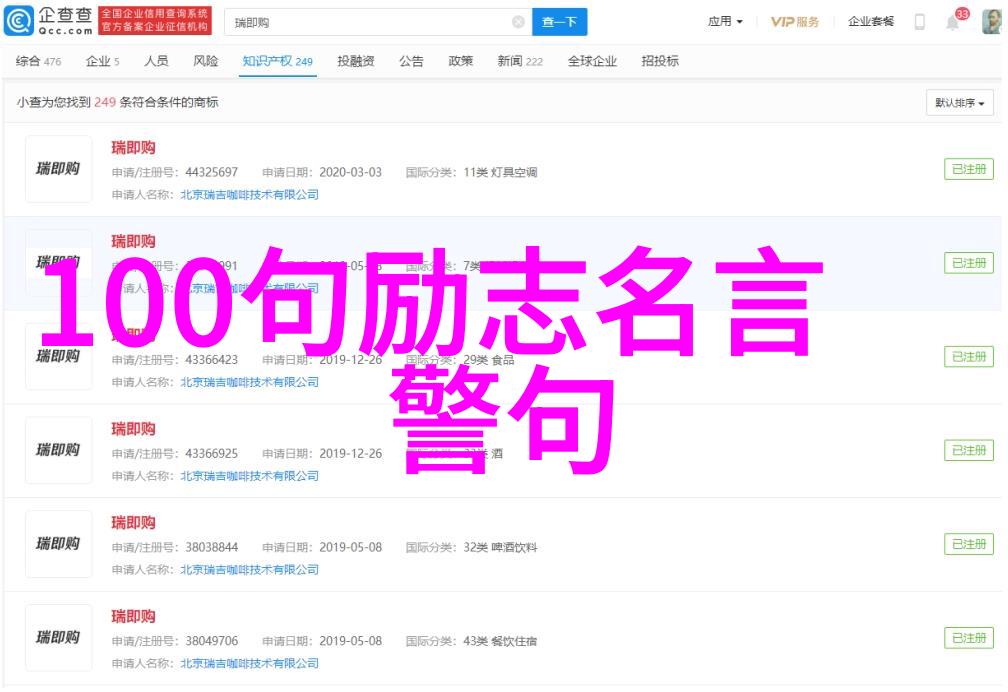The image size is (1008, 692).
Task: Clear the search box with X icon
Action: coord(518,23)
